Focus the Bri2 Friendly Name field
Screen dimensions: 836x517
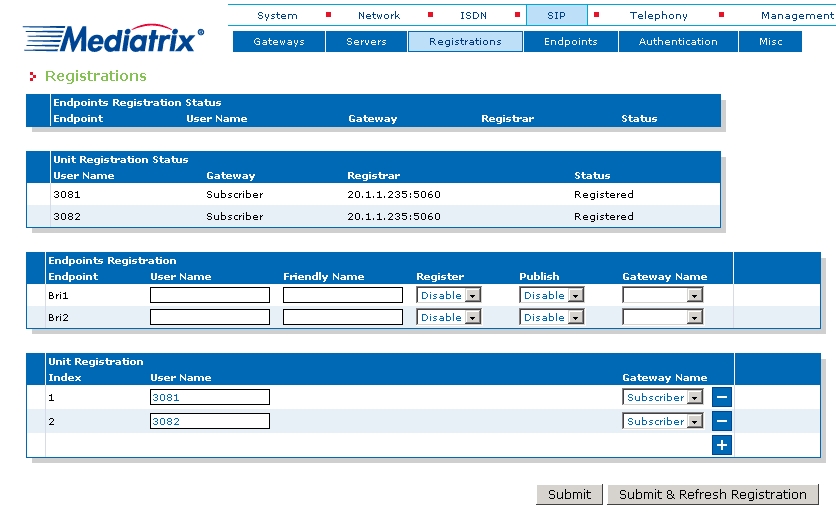point(343,317)
